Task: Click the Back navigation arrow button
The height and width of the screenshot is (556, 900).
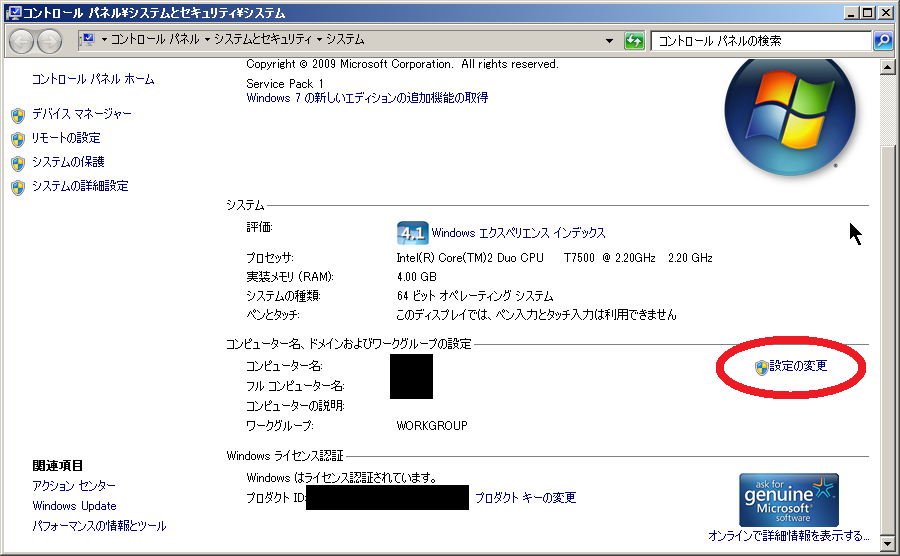Action: point(21,41)
